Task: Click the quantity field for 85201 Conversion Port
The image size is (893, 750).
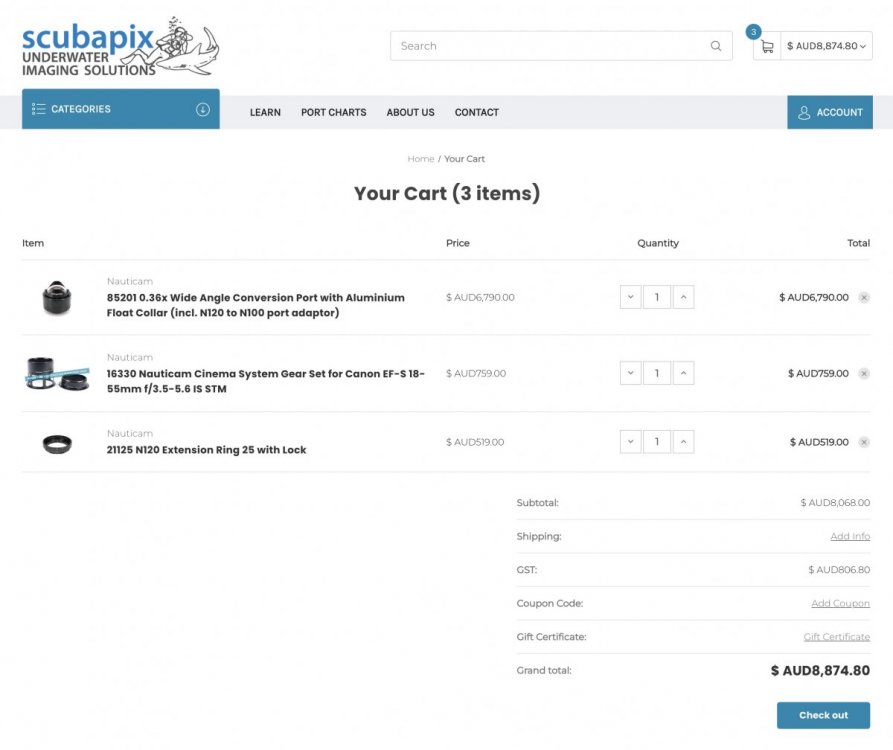Action: 657,297
